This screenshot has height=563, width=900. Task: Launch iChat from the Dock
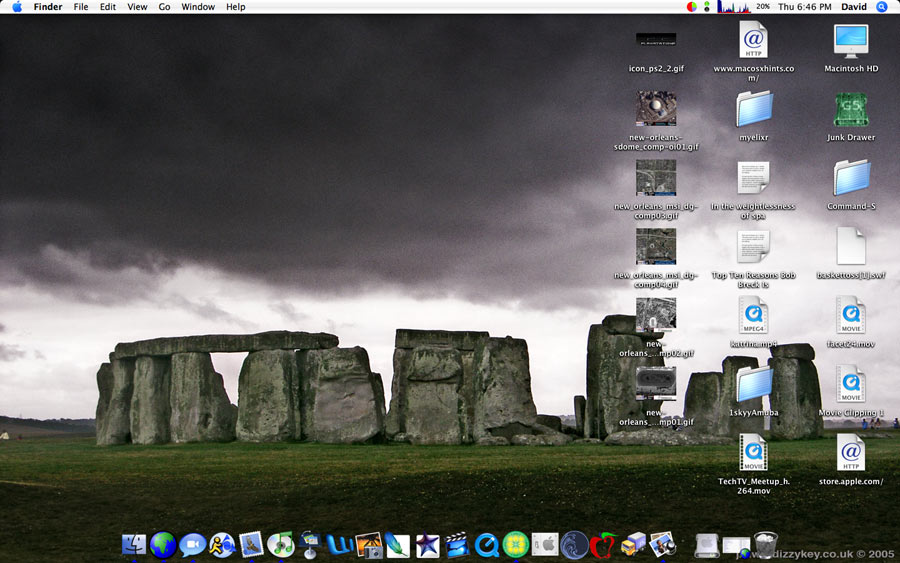click(192, 544)
